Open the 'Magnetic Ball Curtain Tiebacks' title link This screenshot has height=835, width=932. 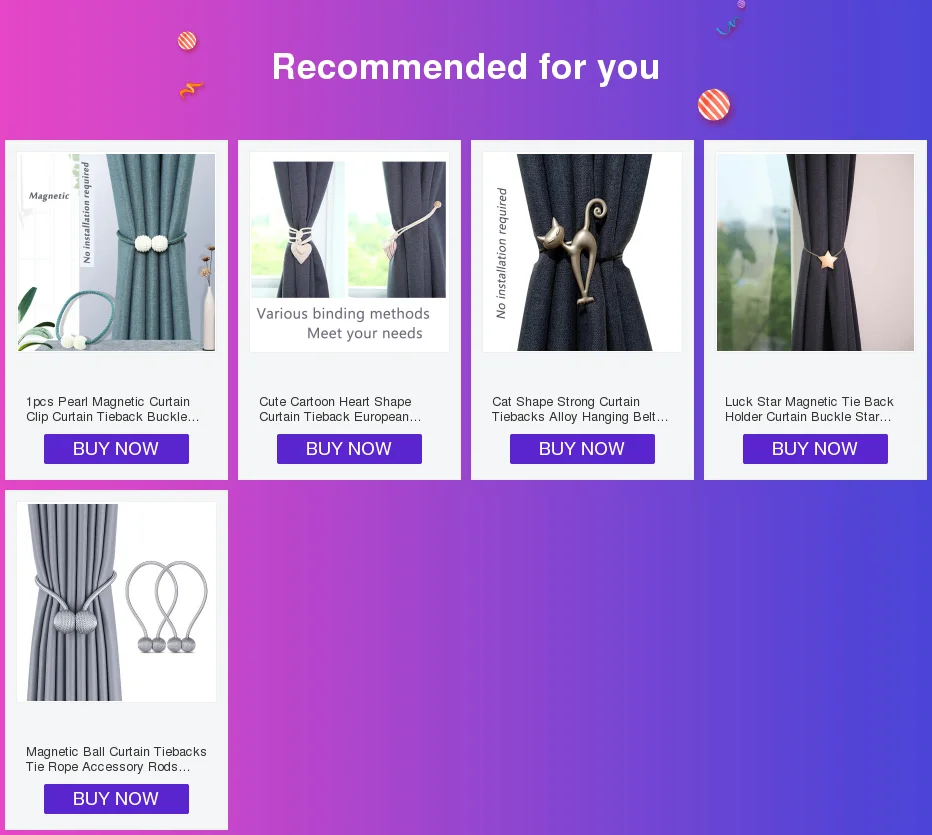116,759
